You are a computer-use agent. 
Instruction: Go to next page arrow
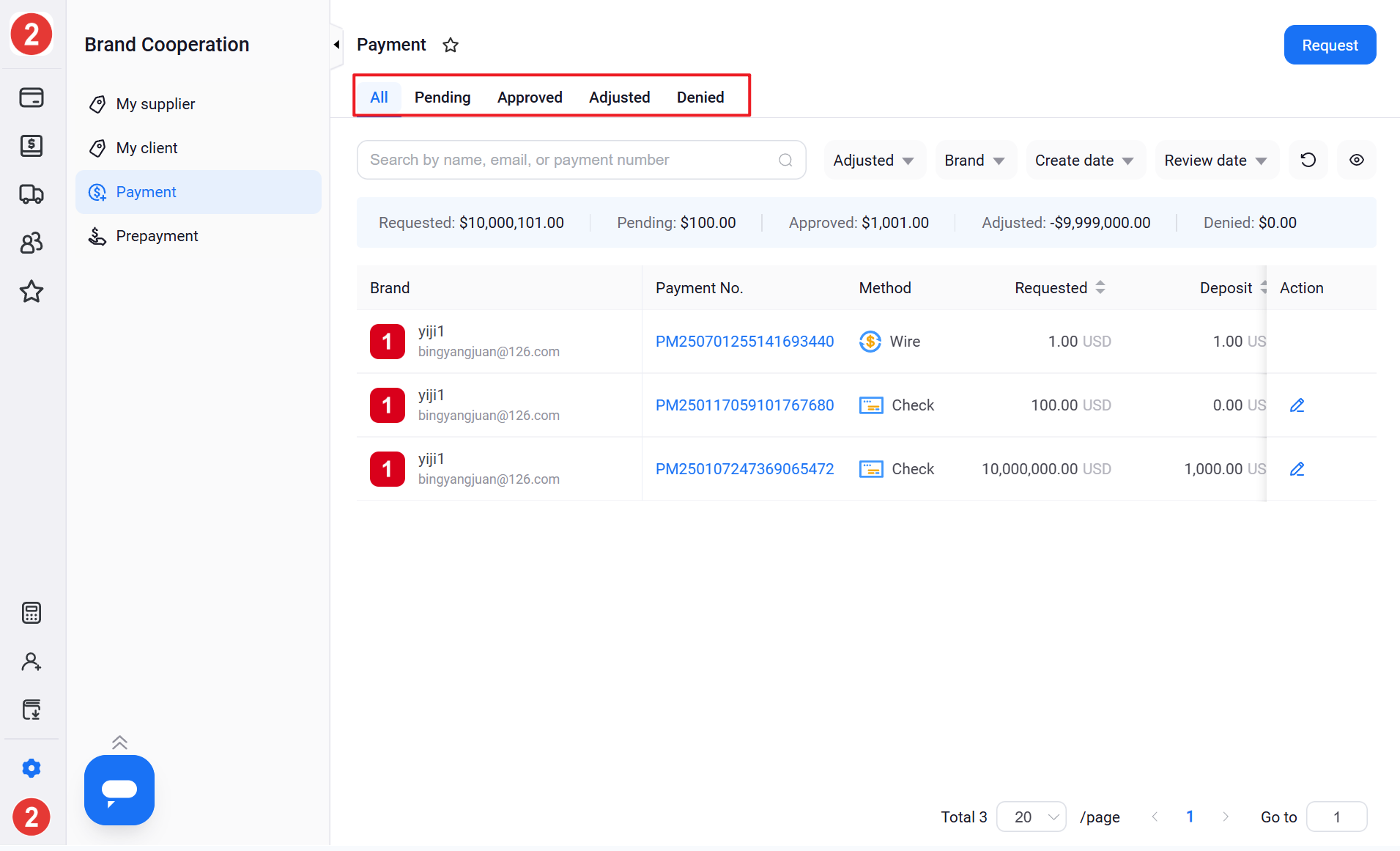(x=1226, y=817)
